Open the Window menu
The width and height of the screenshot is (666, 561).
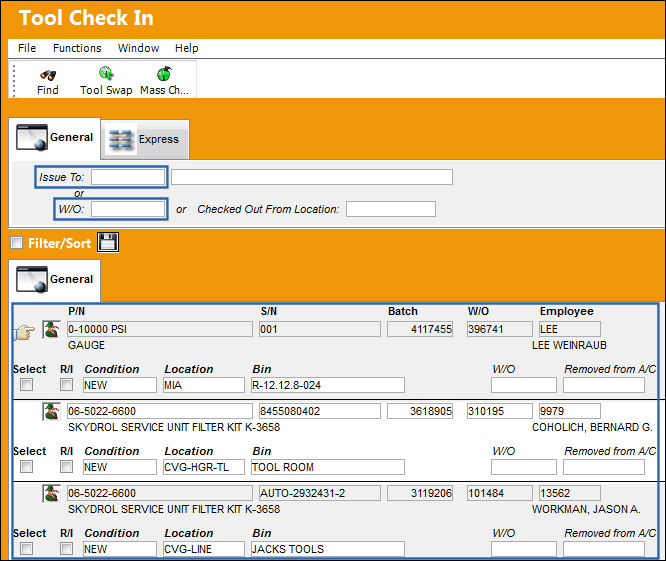(x=138, y=48)
